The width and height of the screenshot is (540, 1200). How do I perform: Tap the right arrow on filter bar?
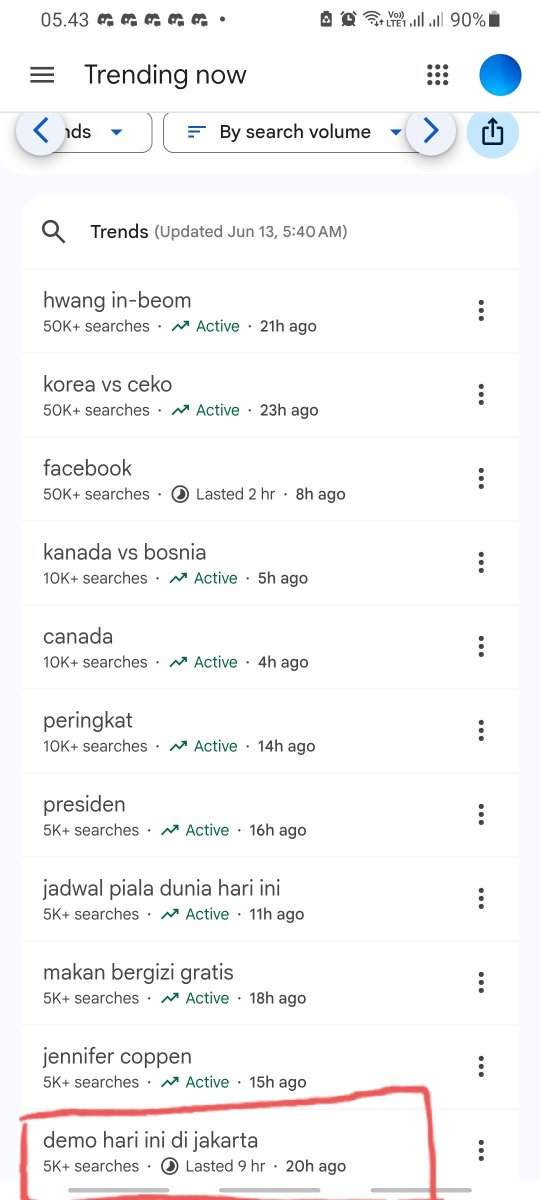(x=431, y=131)
